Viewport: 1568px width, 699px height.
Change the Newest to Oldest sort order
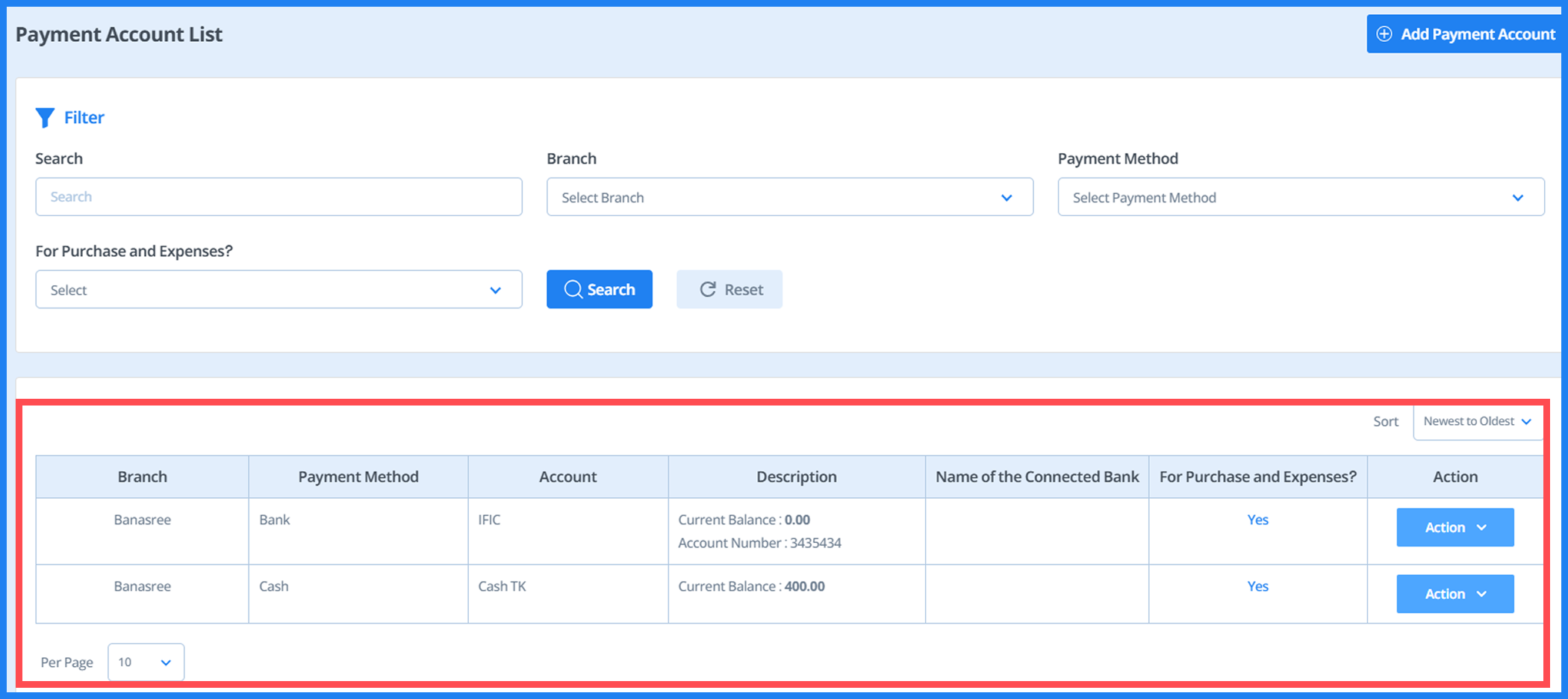(x=1477, y=422)
